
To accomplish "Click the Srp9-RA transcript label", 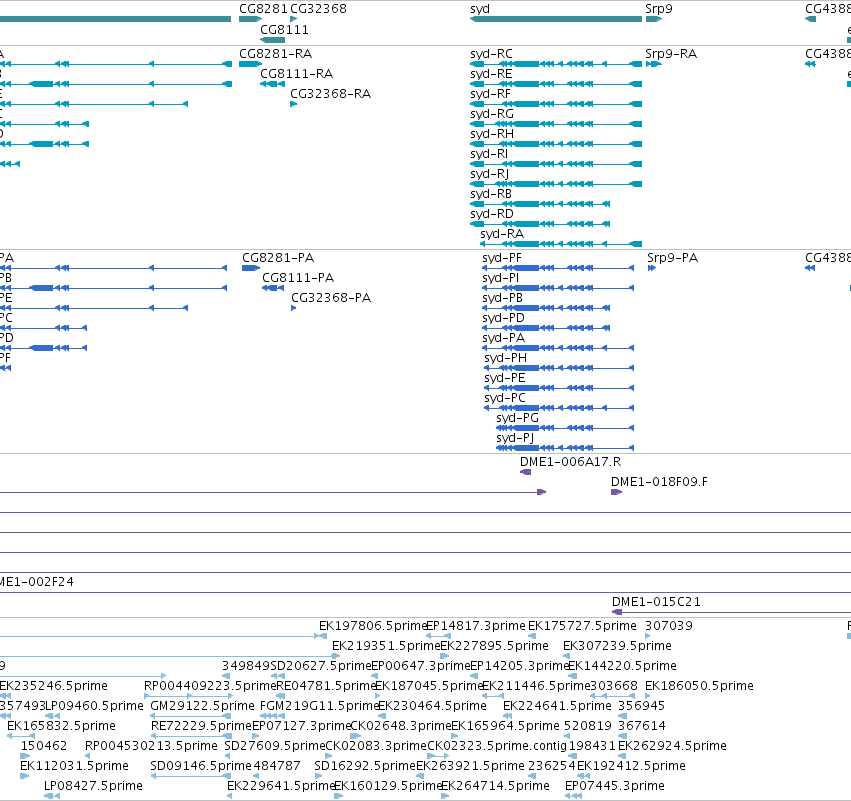I will [x=671, y=54].
